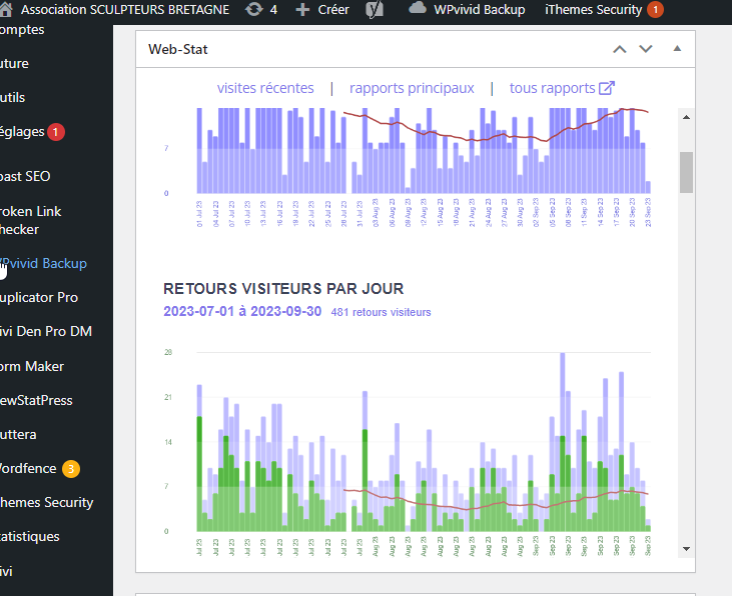Click the plus icon next to Créer
Viewport: 732px width, 596px height.
tap(302, 10)
